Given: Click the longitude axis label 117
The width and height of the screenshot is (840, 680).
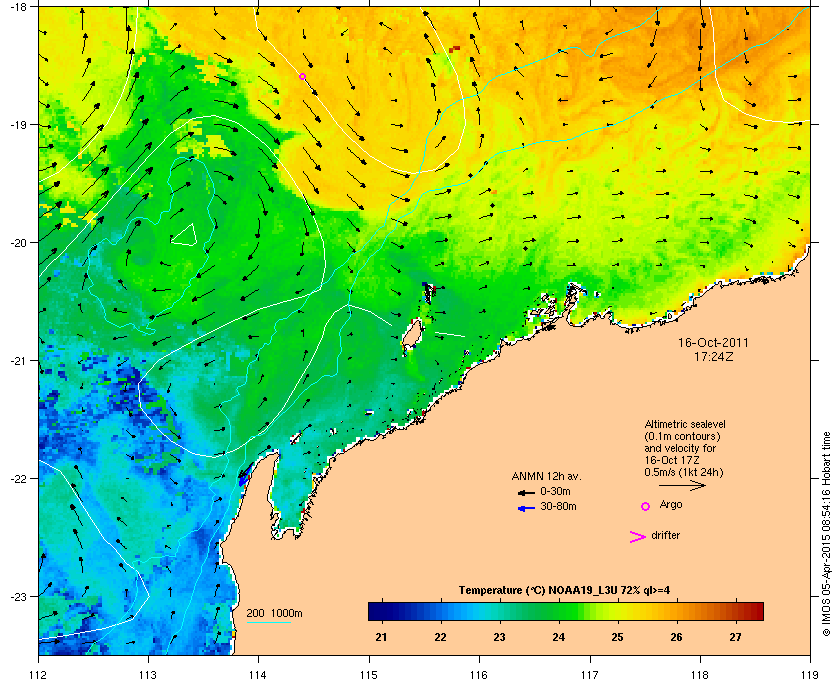Looking at the screenshot, I should coord(590,674).
